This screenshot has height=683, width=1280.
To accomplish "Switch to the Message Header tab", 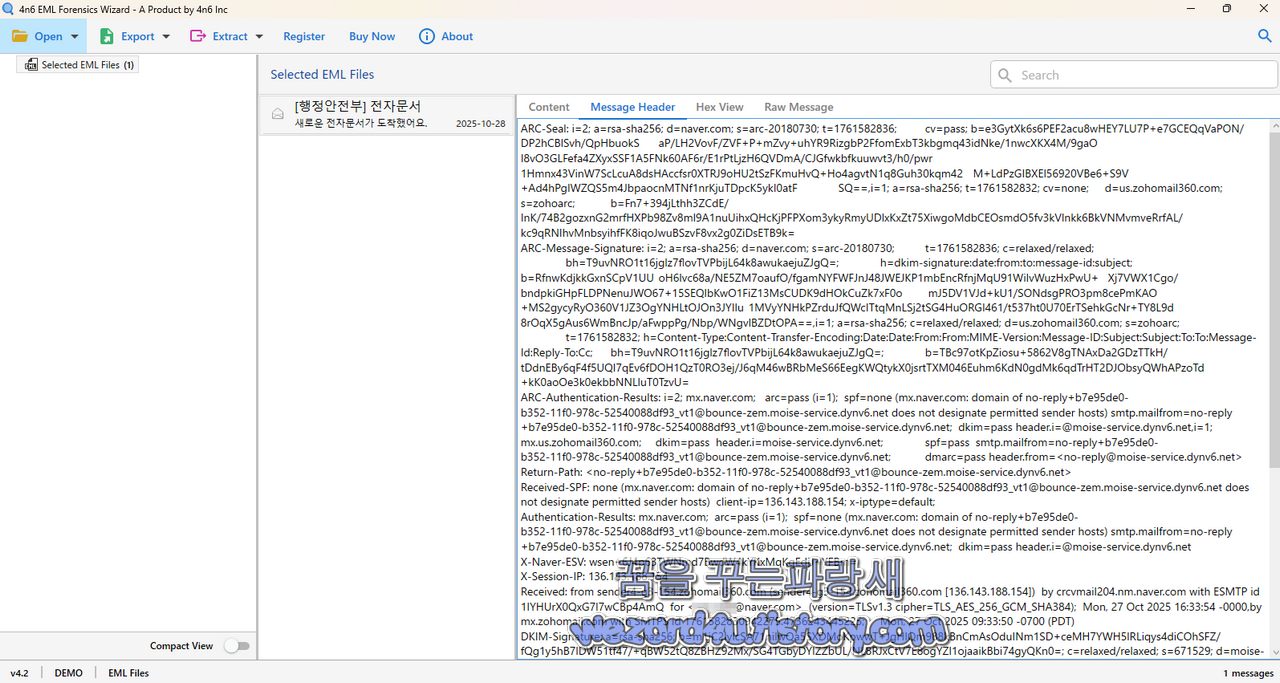I will click(633, 107).
